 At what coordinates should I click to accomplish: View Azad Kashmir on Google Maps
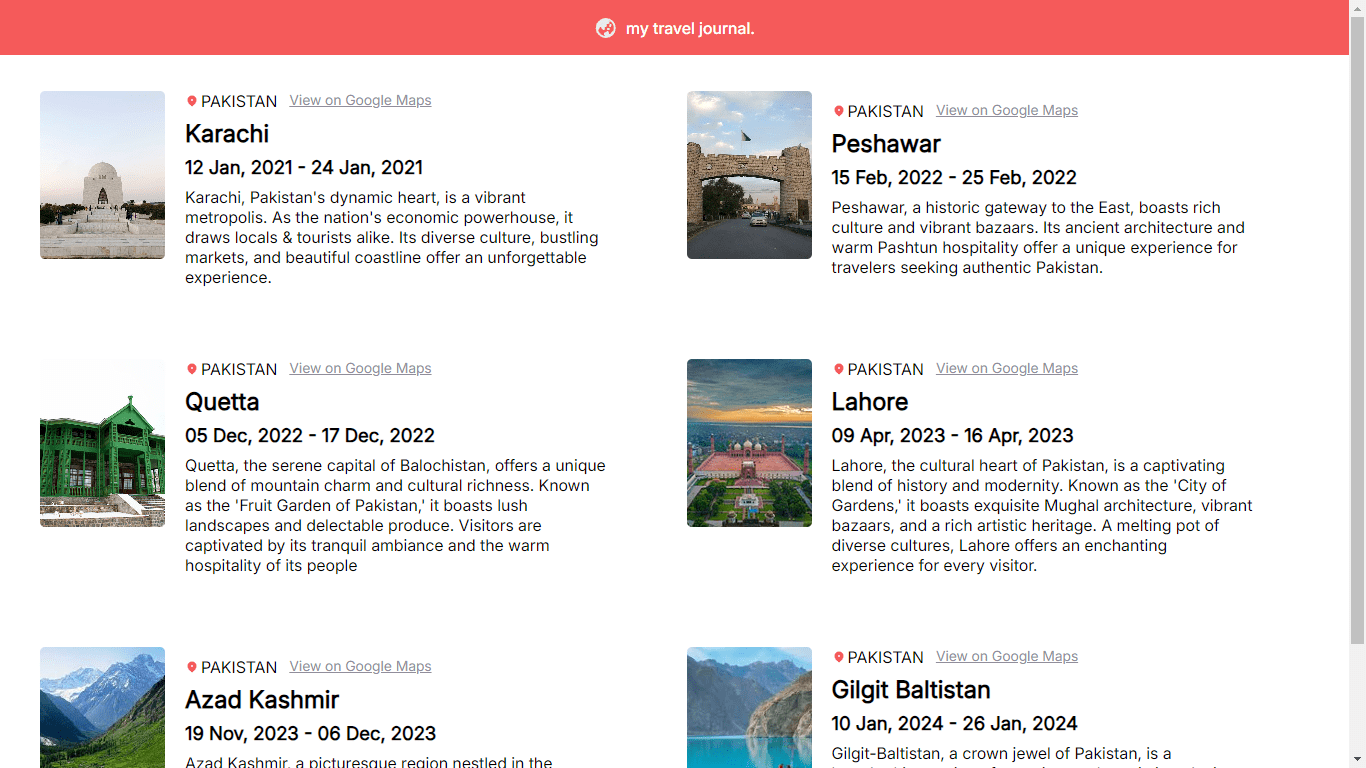pos(360,666)
